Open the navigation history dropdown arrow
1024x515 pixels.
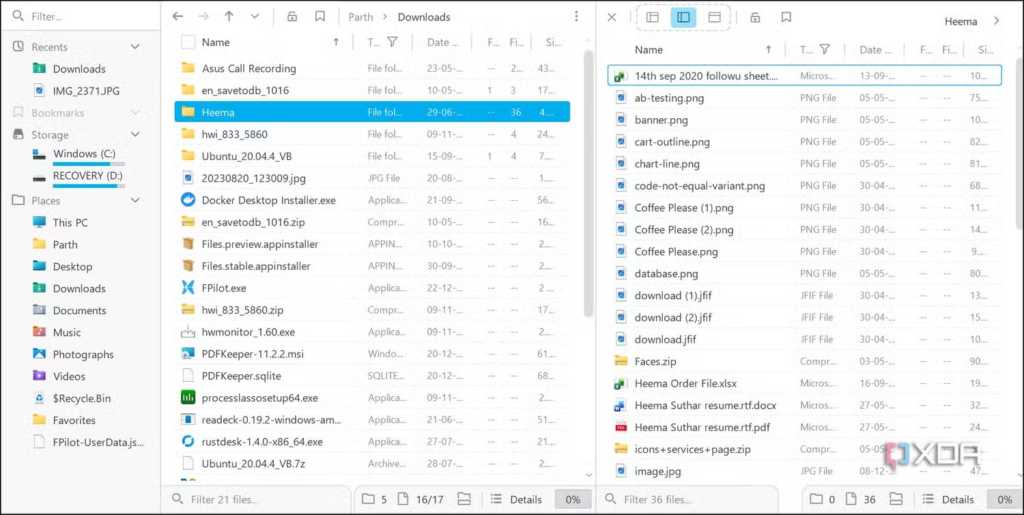pyautogui.click(x=255, y=17)
